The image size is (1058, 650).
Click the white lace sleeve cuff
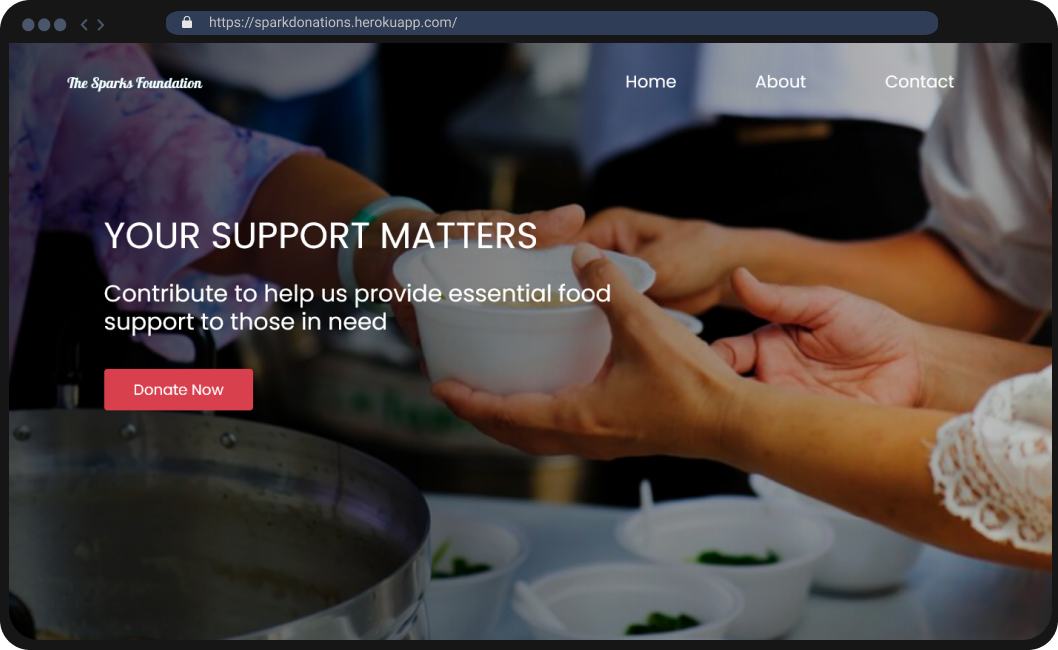(x=992, y=459)
